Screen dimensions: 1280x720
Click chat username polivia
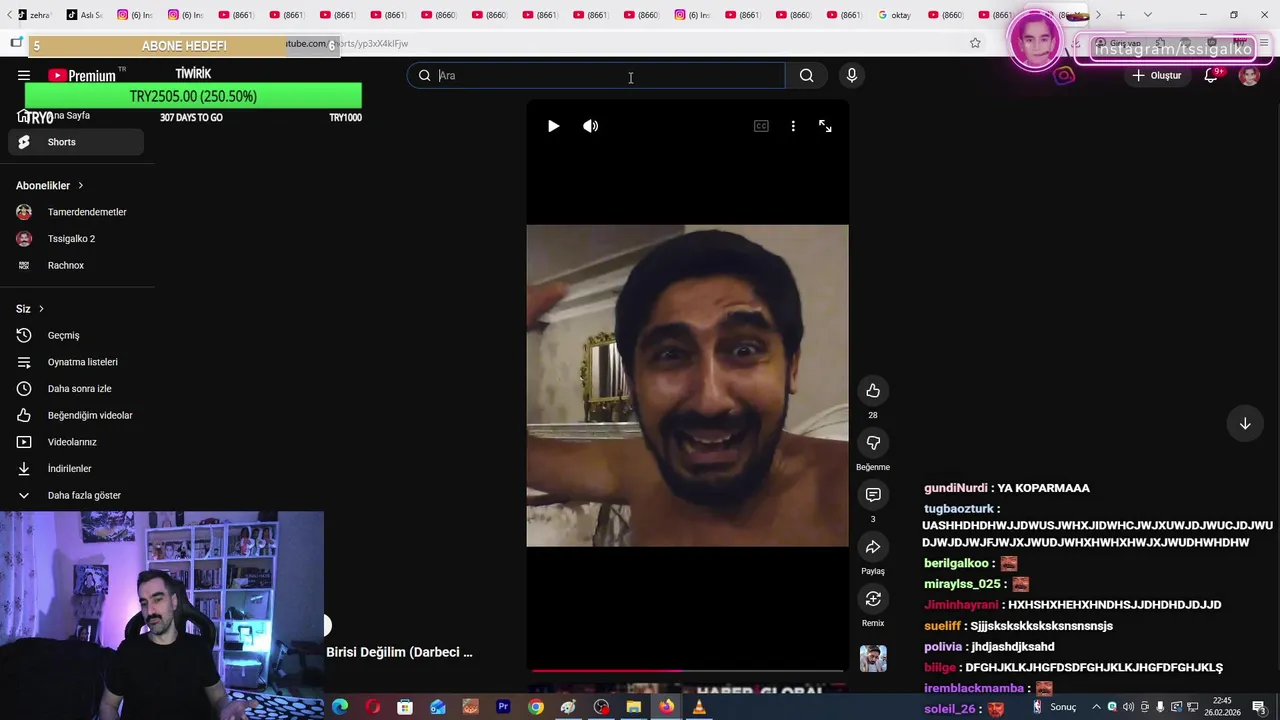(x=943, y=647)
